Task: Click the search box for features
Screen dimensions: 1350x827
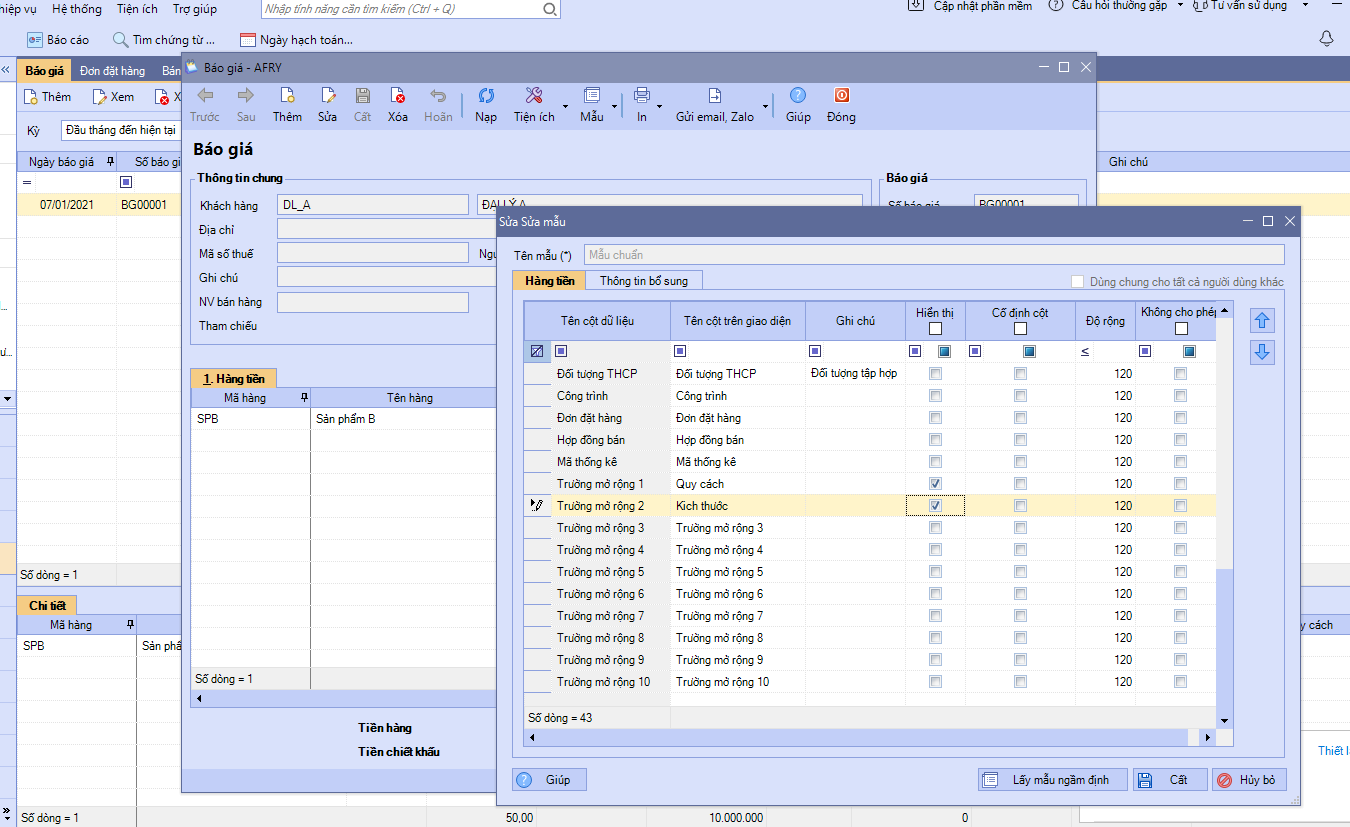Action: (400, 9)
